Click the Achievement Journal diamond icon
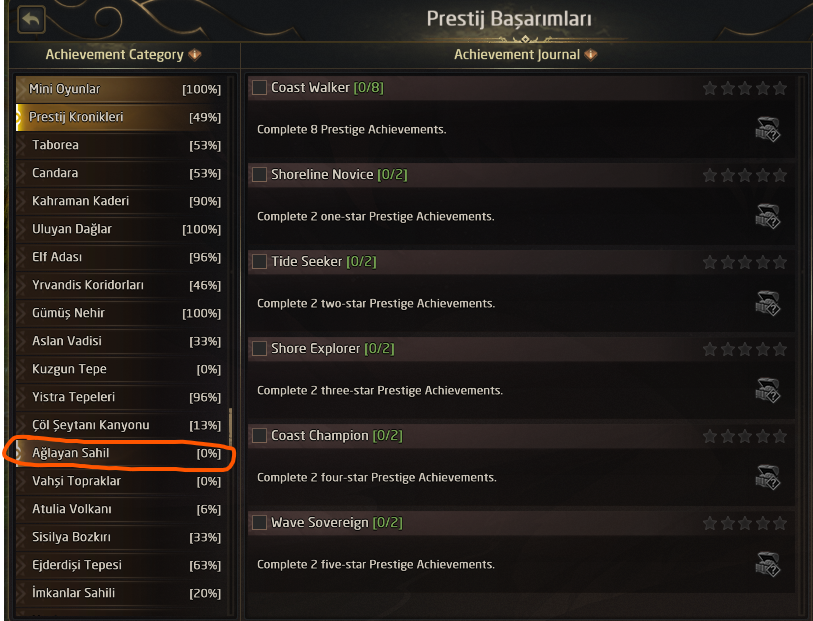Viewport: 813px width, 621px height. pos(592,54)
